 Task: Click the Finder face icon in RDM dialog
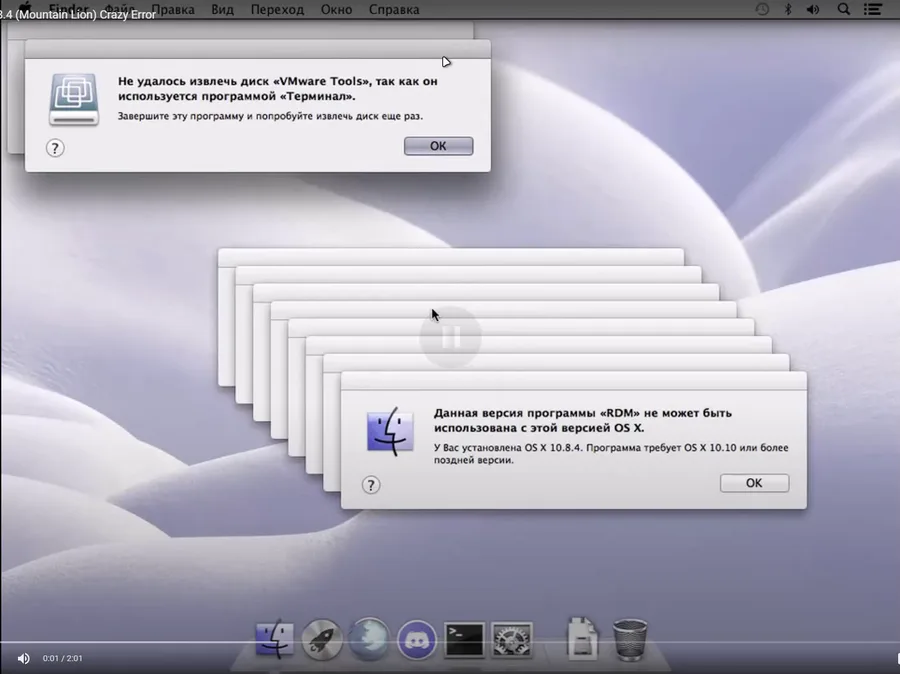coord(390,431)
